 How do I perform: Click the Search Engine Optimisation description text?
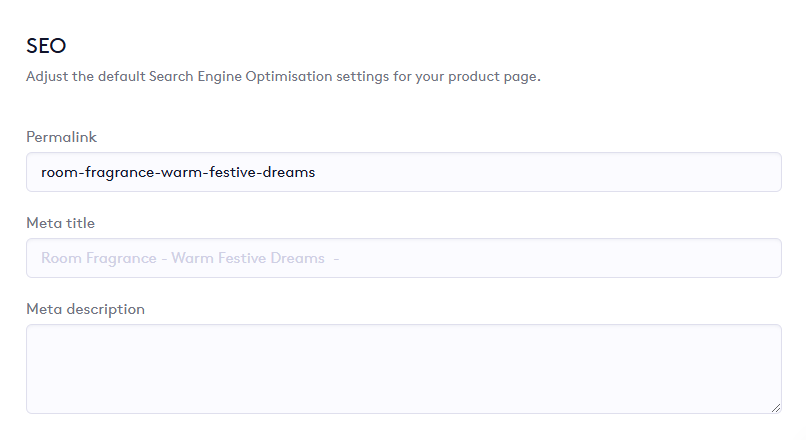pyautogui.click(x=283, y=77)
